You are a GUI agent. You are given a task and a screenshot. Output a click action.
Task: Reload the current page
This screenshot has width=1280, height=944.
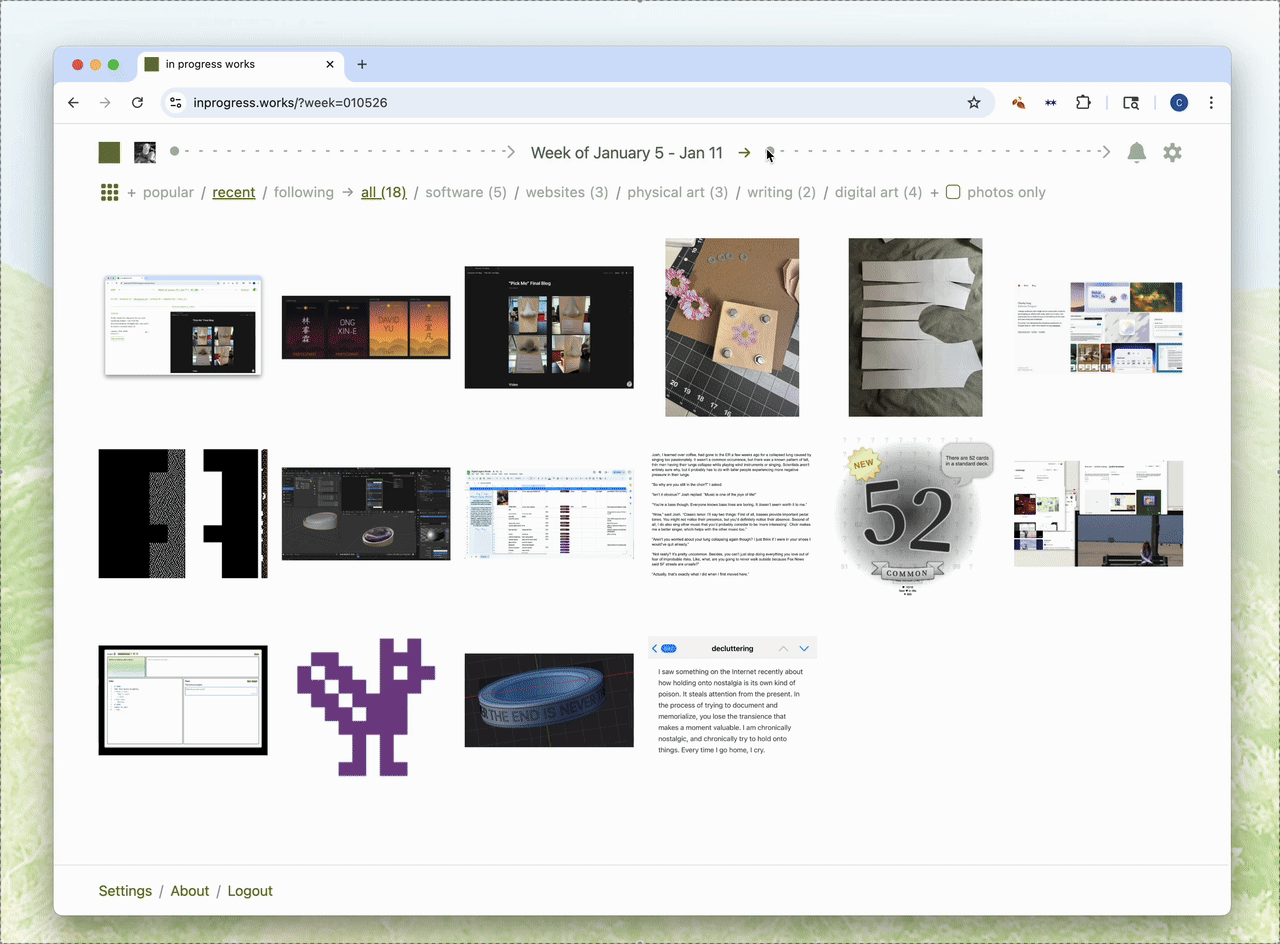pos(138,103)
